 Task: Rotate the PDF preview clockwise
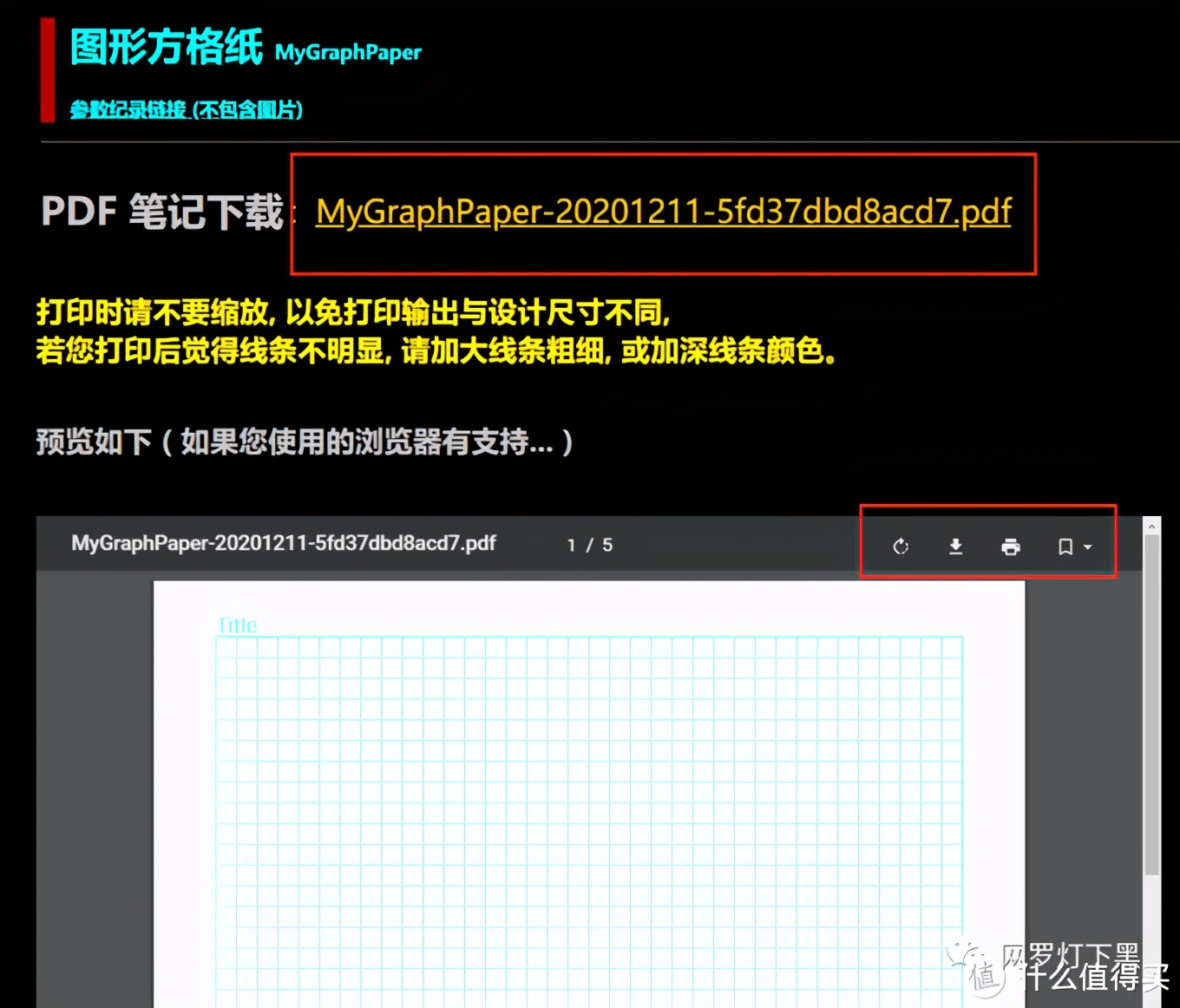901,547
